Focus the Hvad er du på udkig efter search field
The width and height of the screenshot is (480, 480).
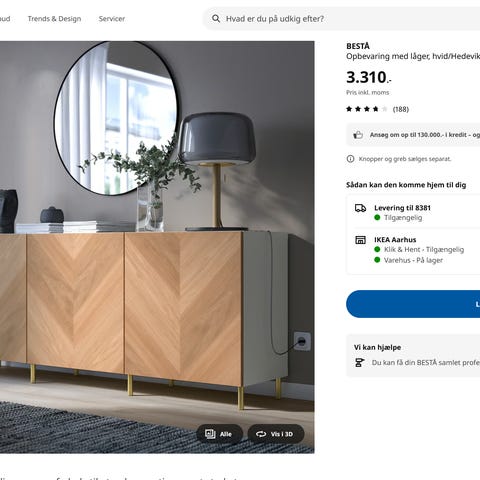click(342, 19)
